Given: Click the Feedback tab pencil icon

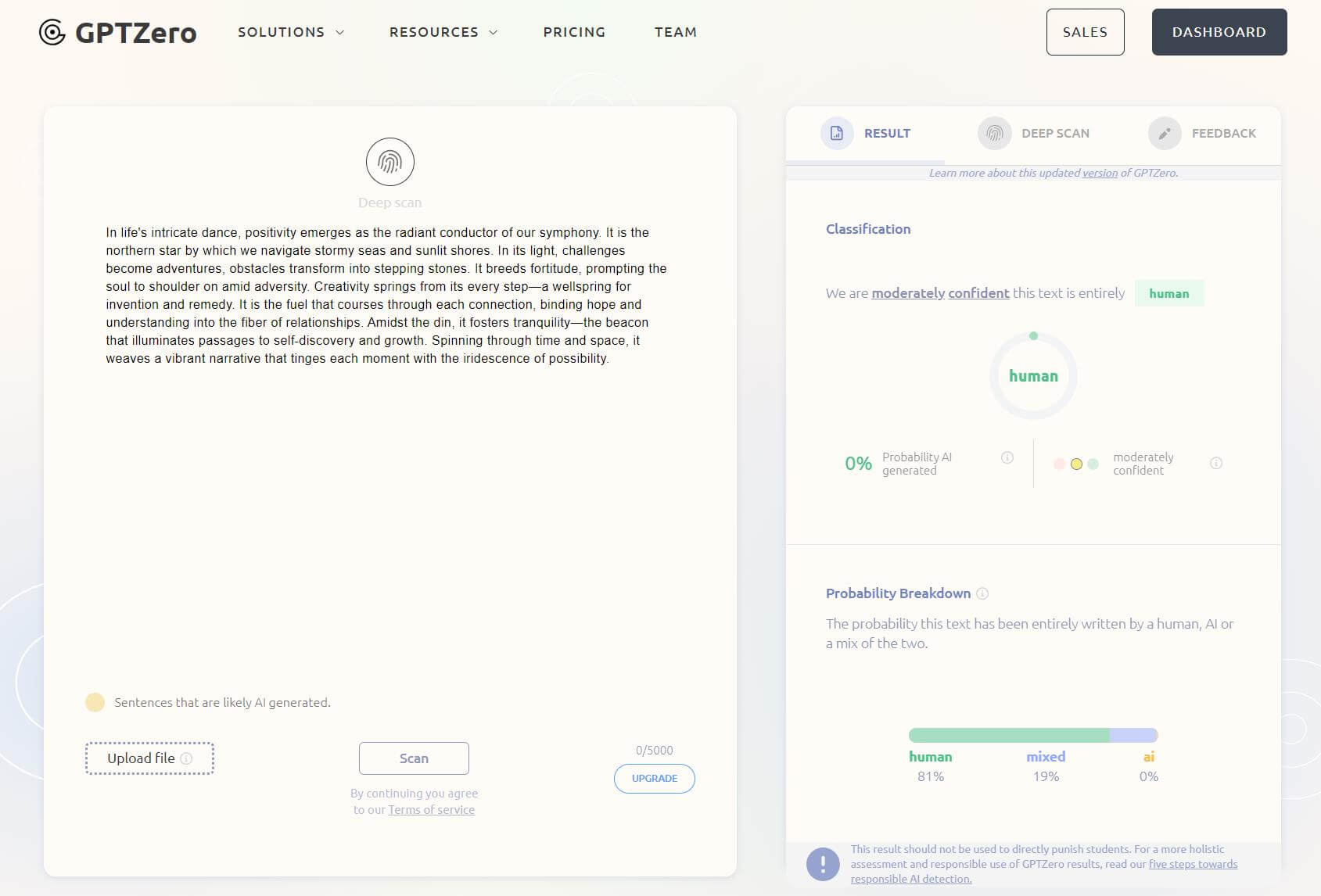Looking at the screenshot, I should click(x=1165, y=133).
